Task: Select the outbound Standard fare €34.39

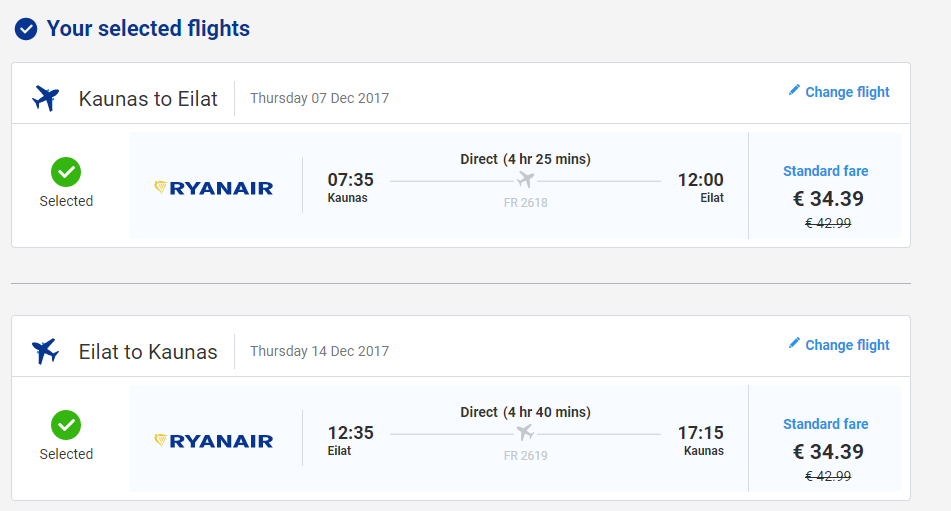Action: pos(826,197)
